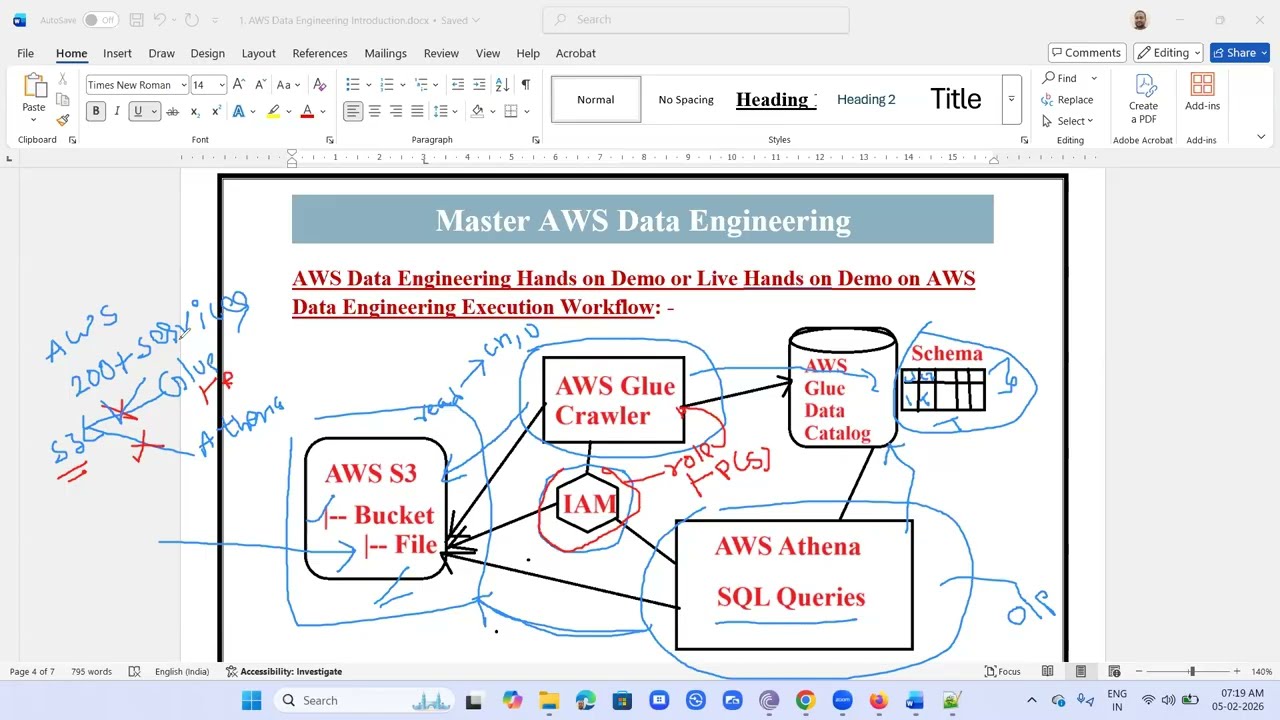Toggle the AutoSave switch

point(100,20)
